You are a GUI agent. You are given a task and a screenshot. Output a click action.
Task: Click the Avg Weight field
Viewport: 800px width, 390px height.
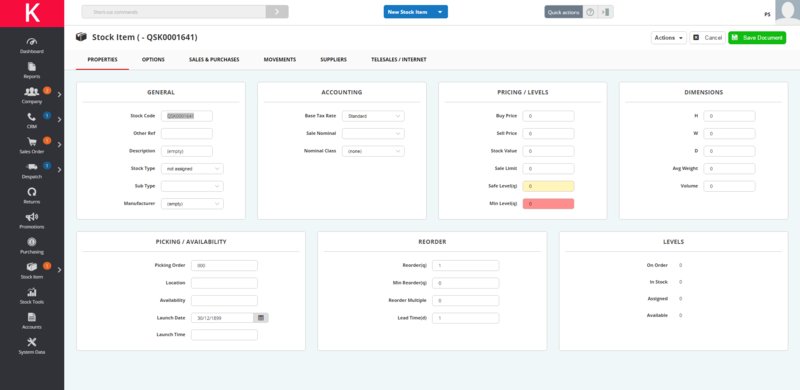pyautogui.click(x=730, y=168)
